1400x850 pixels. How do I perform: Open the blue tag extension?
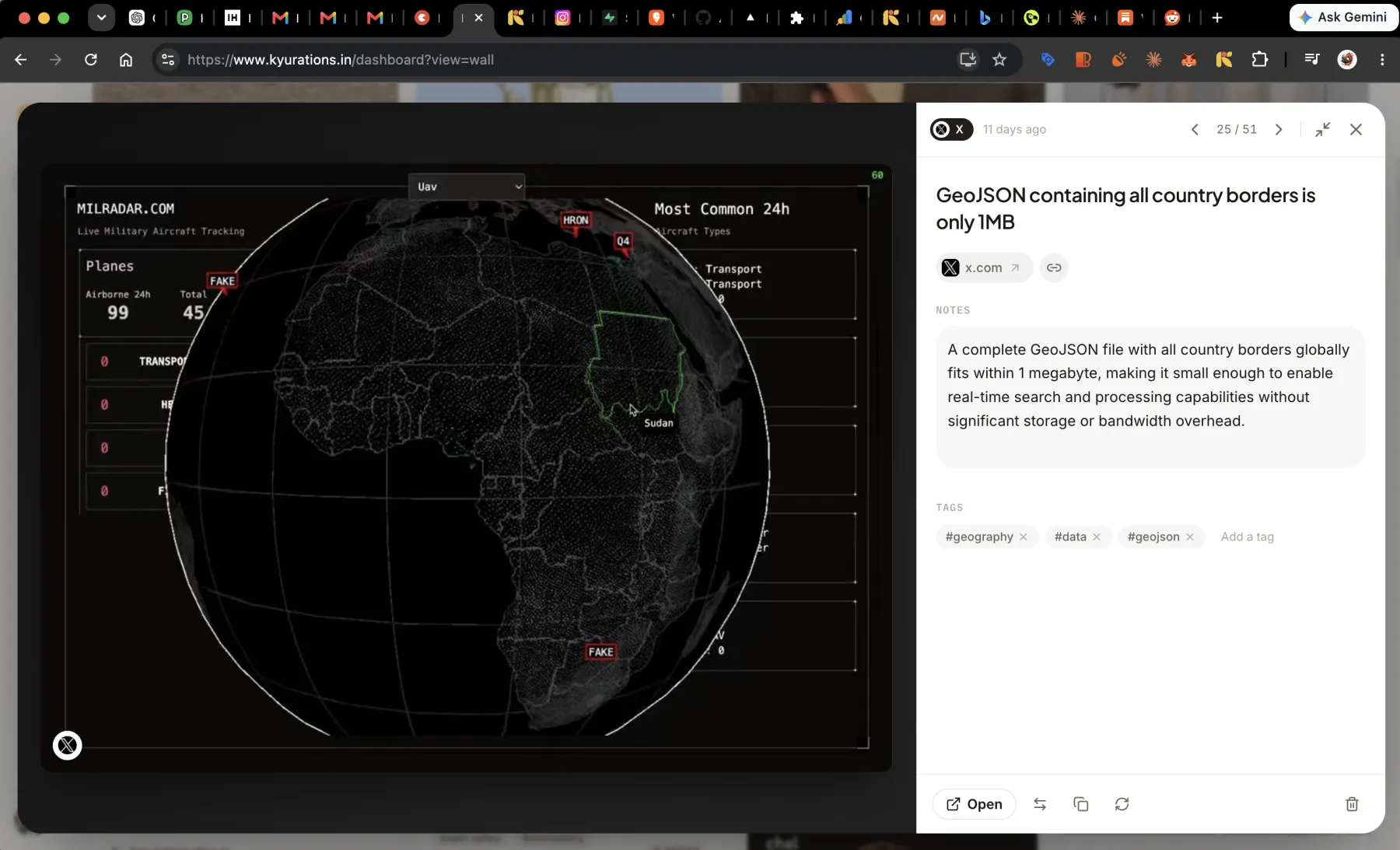(x=1048, y=60)
